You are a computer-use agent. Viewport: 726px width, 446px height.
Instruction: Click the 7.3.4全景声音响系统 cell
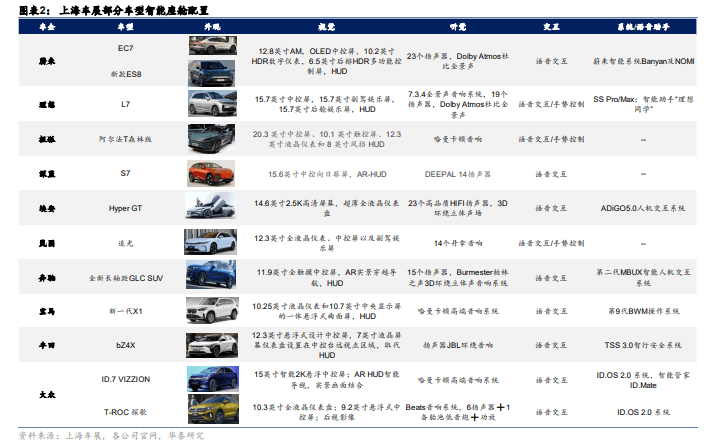pyautogui.click(x=457, y=104)
